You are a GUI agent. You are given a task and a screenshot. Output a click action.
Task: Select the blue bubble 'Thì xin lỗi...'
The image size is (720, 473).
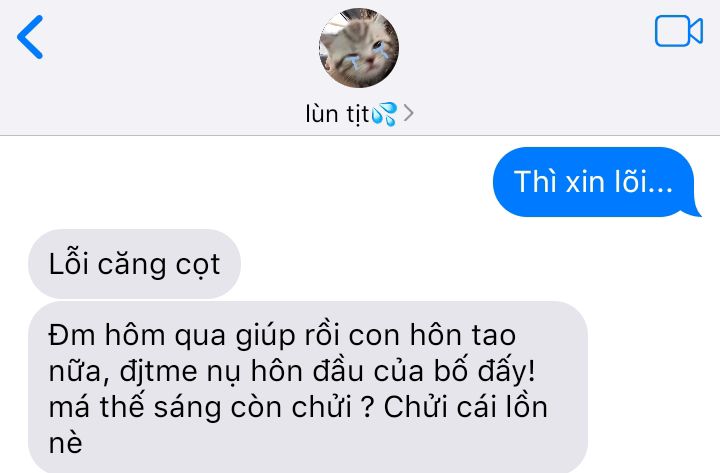coord(594,182)
